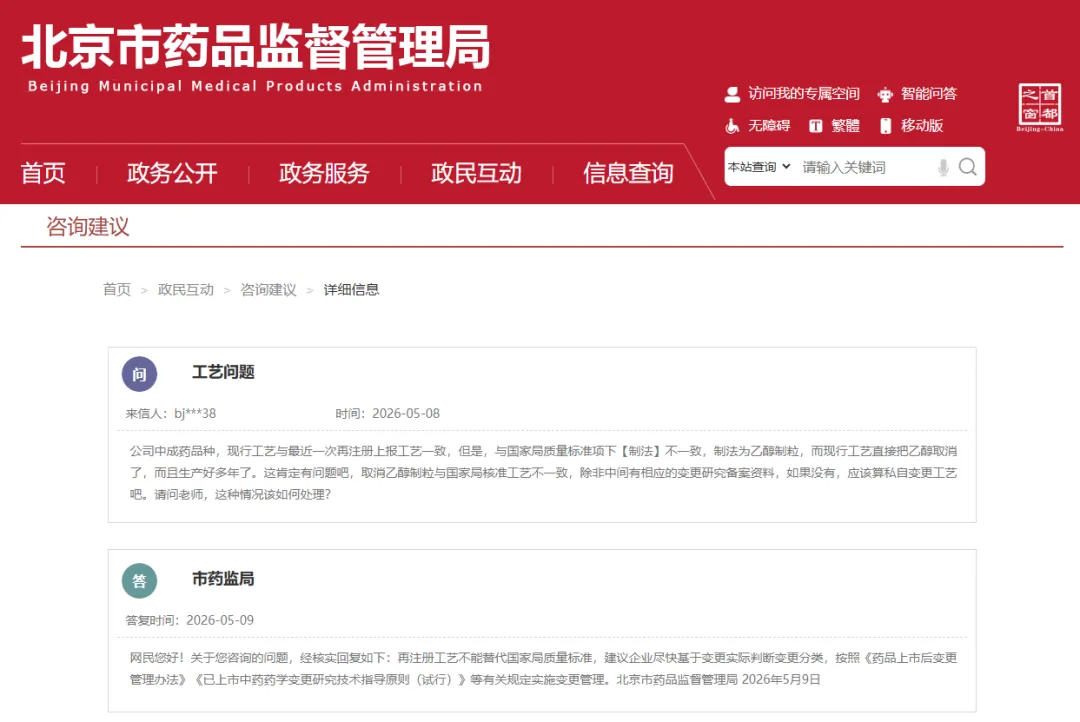Click the 详细信息 breadcrumb text
This screenshot has height=722, width=1080.
click(x=351, y=289)
